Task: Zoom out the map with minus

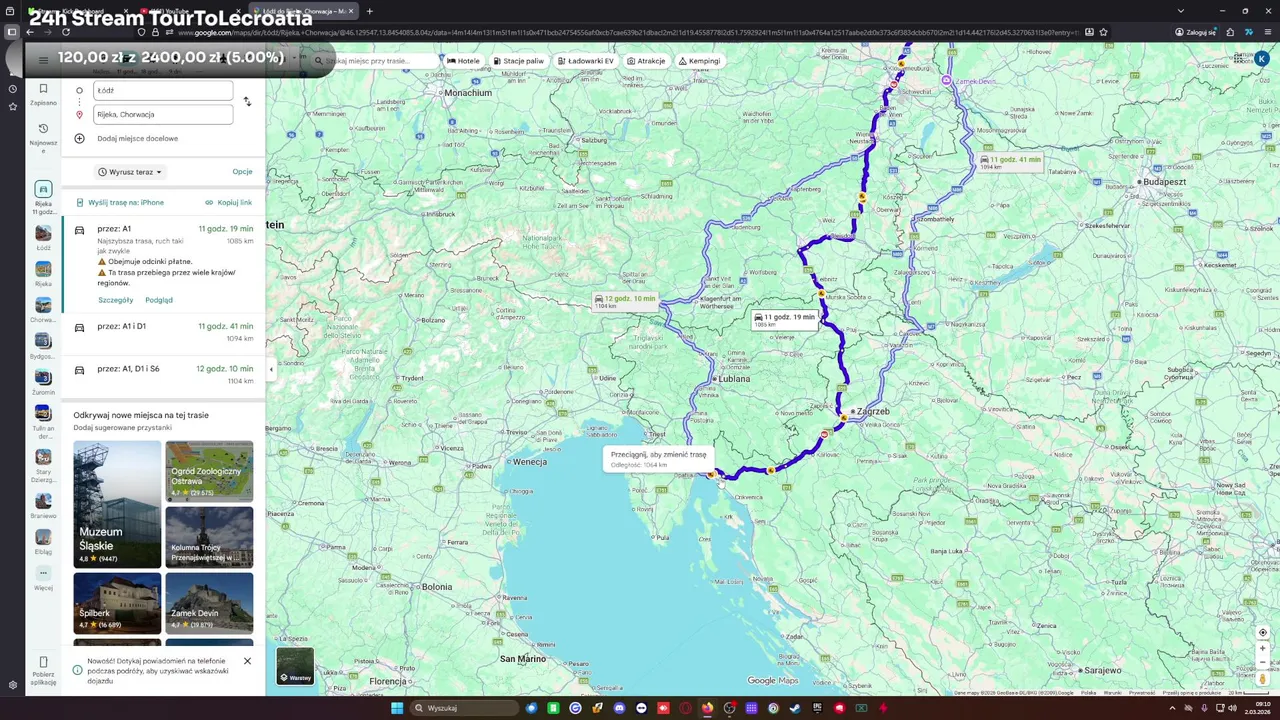Action: [1263, 662]
